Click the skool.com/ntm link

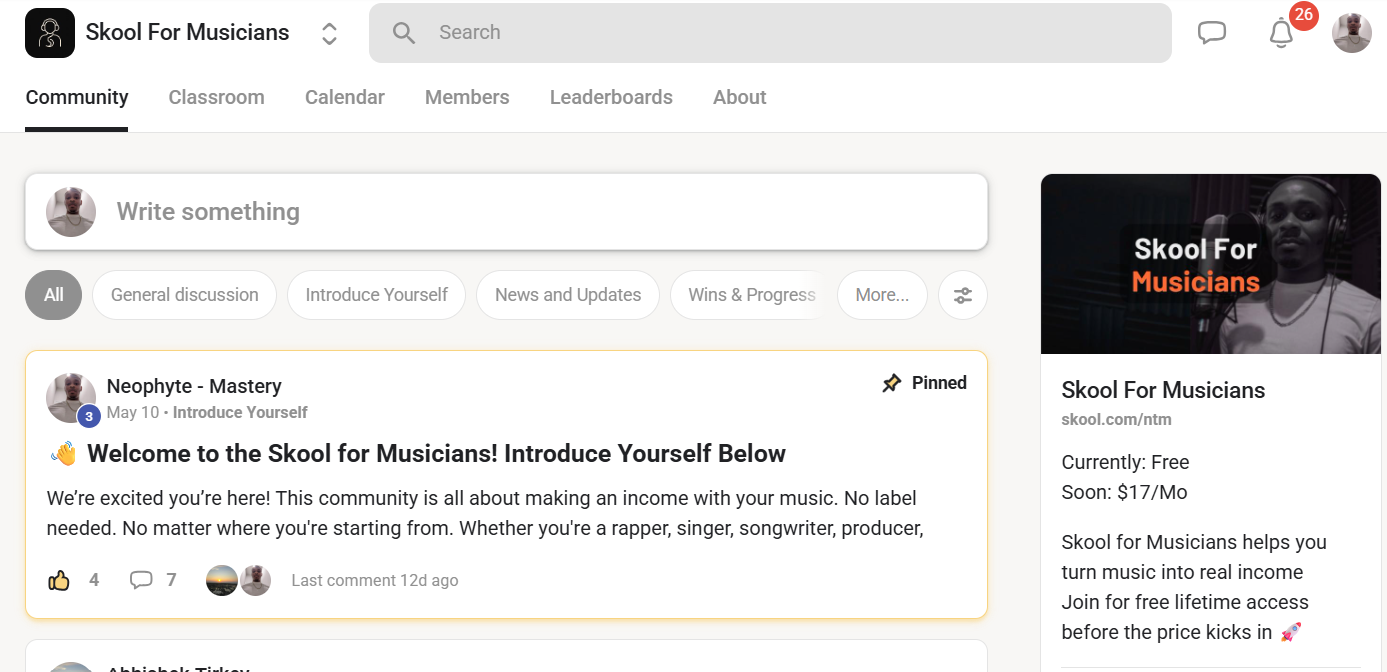[x=1116, y=419]
